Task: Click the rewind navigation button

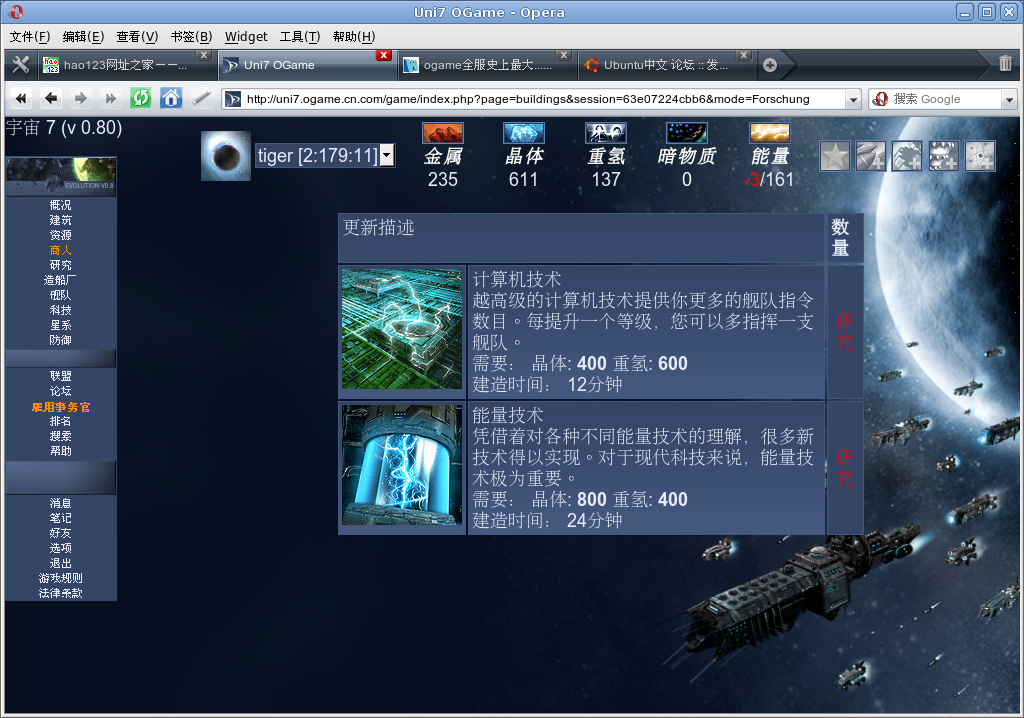Action: coord(21,99)
